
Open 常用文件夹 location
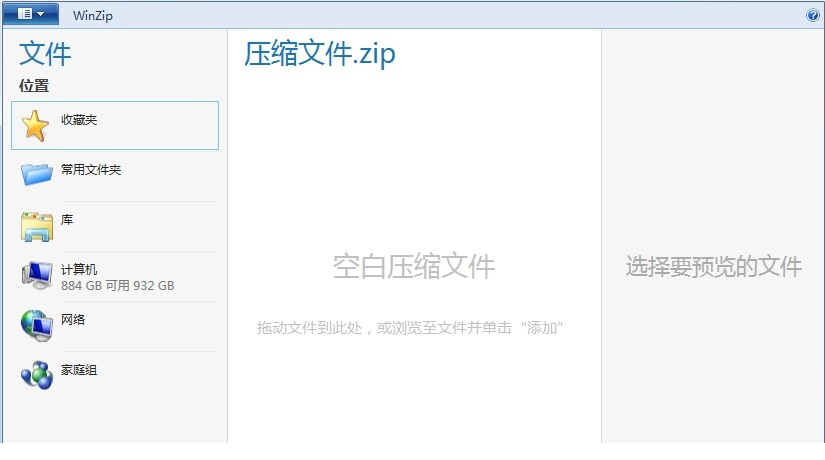point(115,176)
